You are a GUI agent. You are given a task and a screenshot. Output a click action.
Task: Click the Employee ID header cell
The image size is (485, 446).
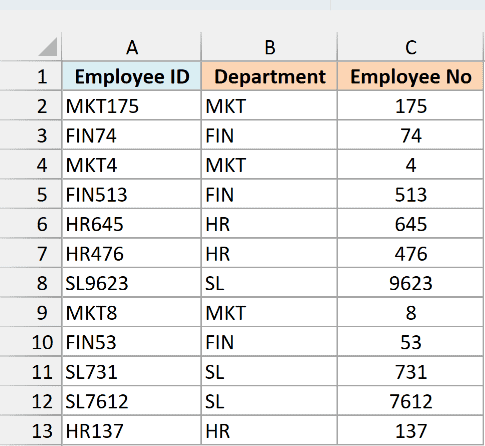point(132,76)
